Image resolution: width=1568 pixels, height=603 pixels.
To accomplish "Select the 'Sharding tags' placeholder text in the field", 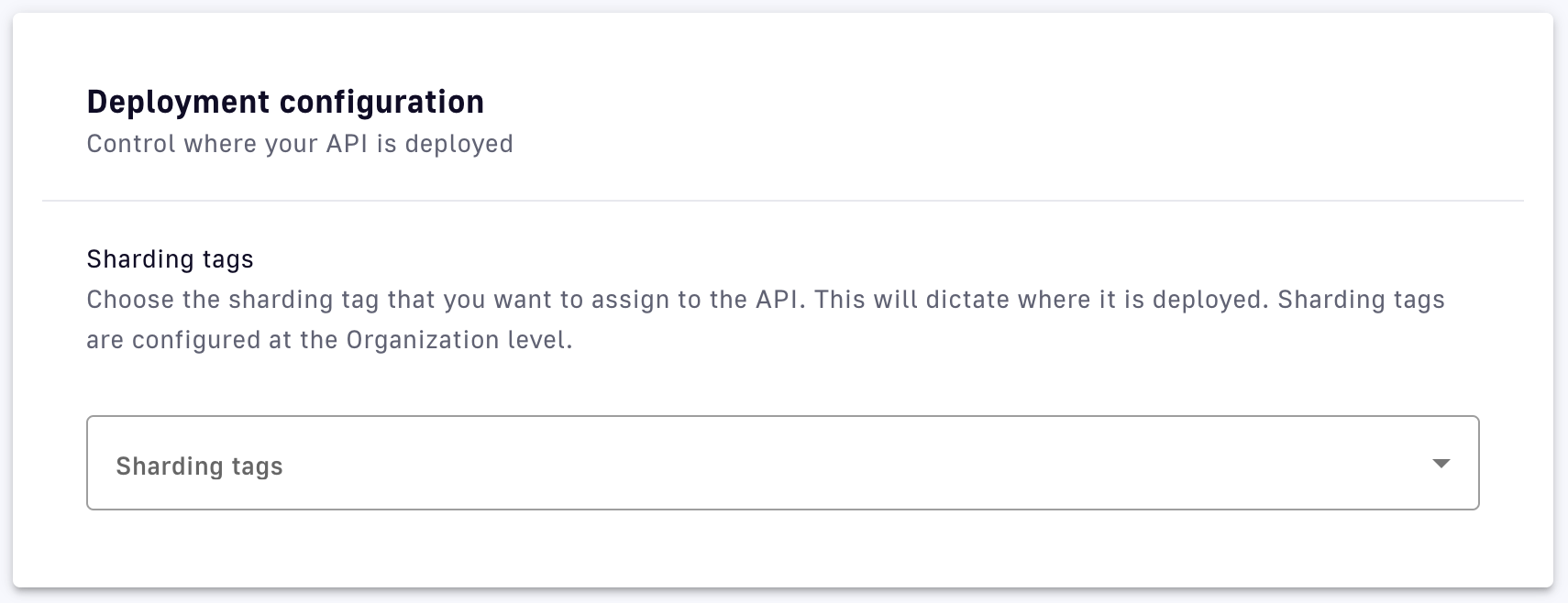I will [x=199, y=466].
